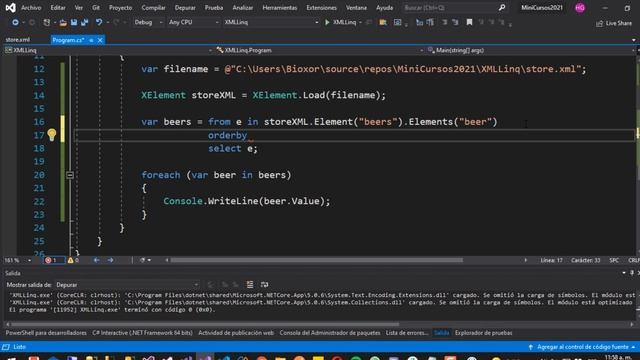Viewport: 640px width, 360px height.
Task: Click the editor horizontal scrollbar
Action: (x=317, y=260)
